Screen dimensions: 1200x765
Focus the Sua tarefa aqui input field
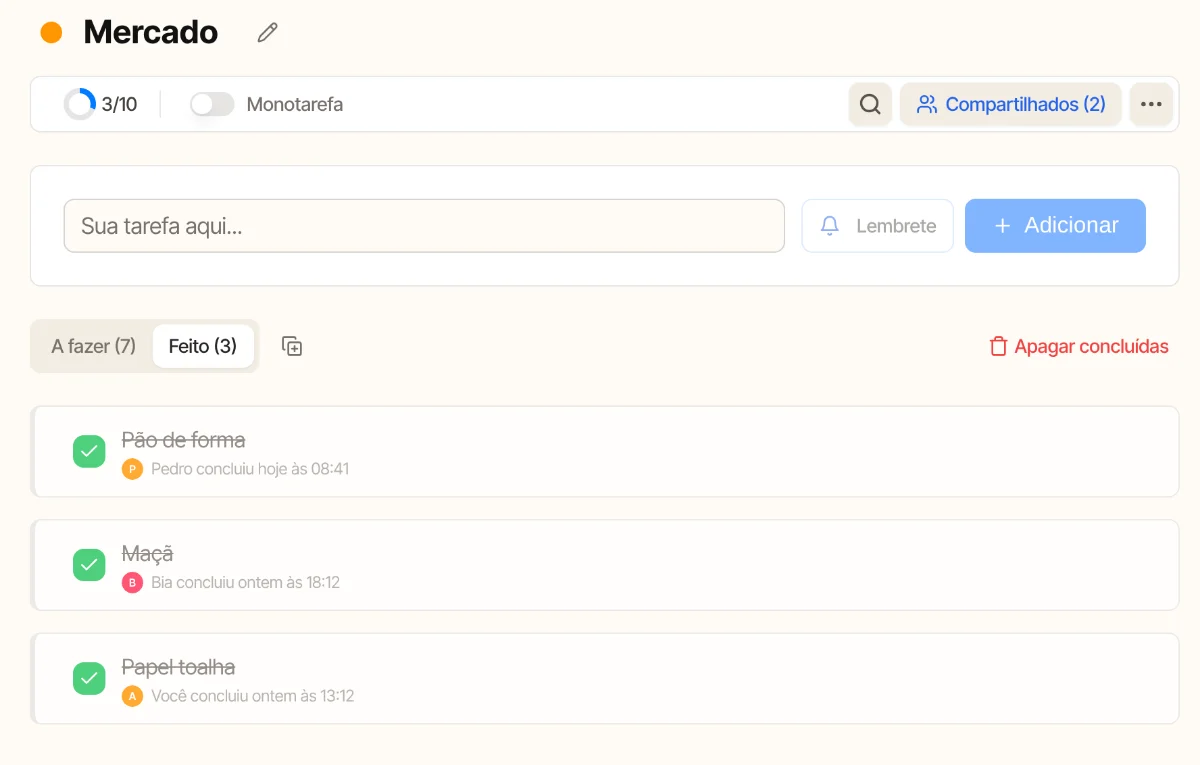point(424,226)
